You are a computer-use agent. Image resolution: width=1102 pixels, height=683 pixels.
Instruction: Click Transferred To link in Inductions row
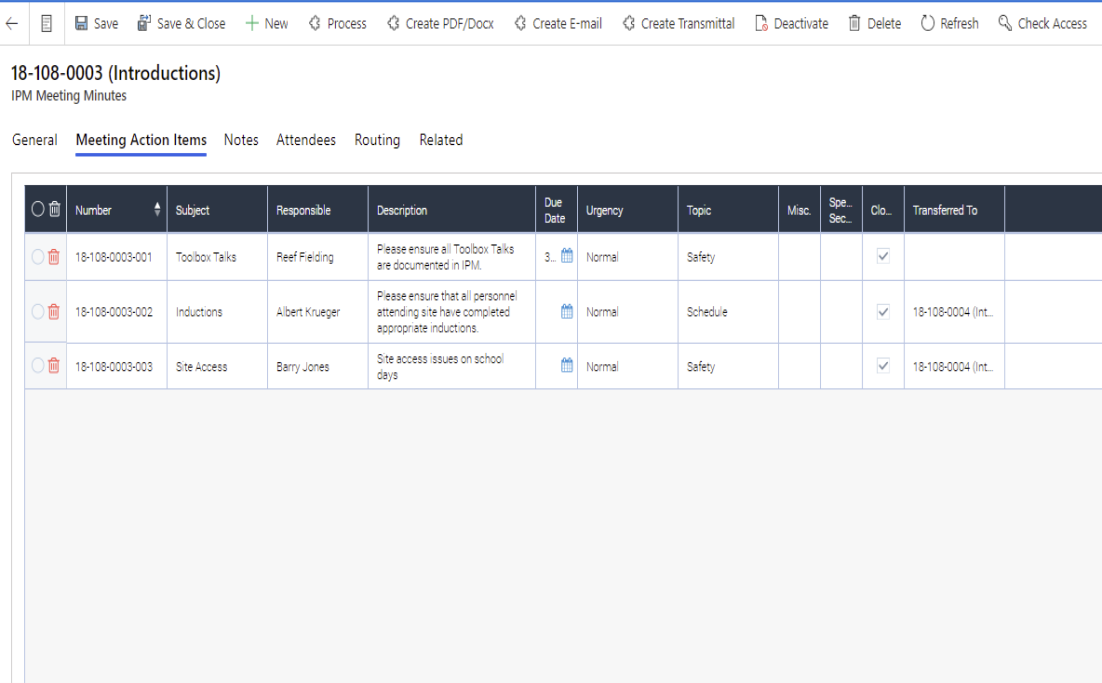(x=952, y=312)
